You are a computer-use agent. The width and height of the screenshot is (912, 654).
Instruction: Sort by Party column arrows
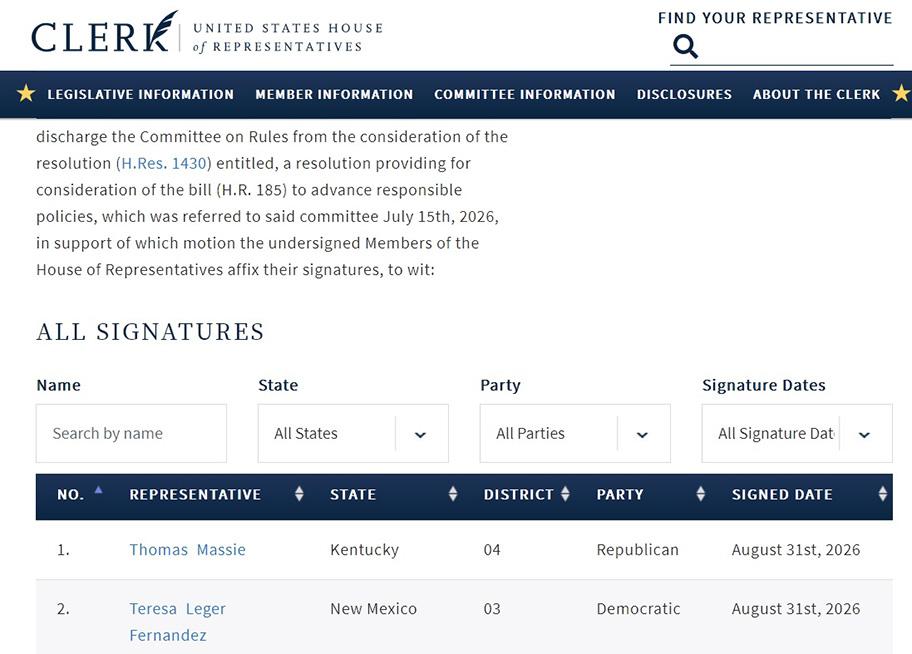pyautogui.click(x=700, y=494)
